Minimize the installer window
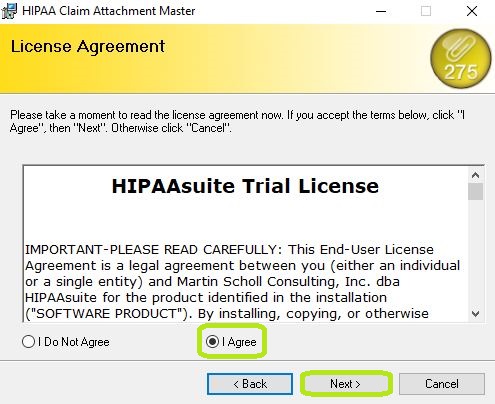The width and height of the screenshot is (495, 404). [x=381, y=11]
